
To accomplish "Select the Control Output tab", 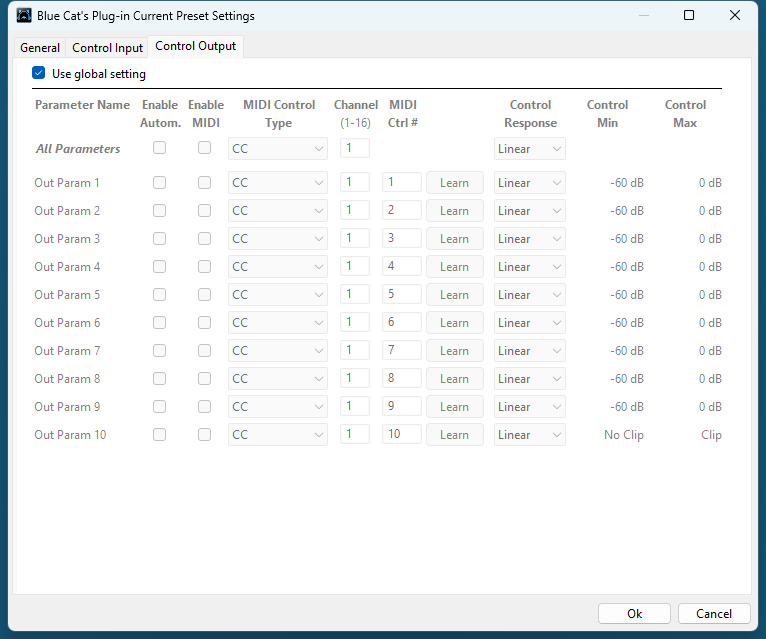I will (x=196, y=47).
